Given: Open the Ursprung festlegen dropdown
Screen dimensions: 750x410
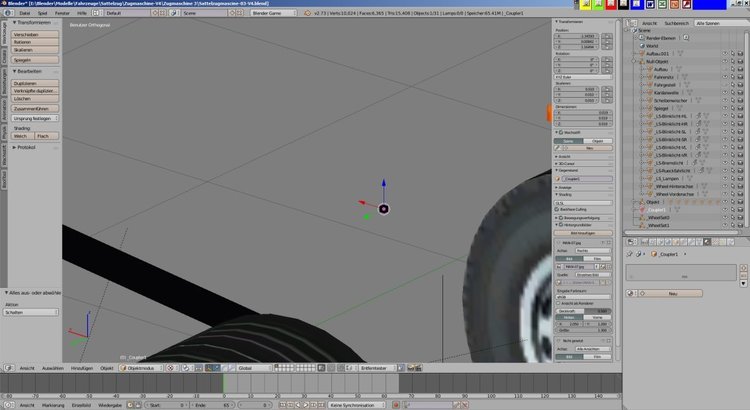Looking at the screenshot, I should tap(35, 118).
